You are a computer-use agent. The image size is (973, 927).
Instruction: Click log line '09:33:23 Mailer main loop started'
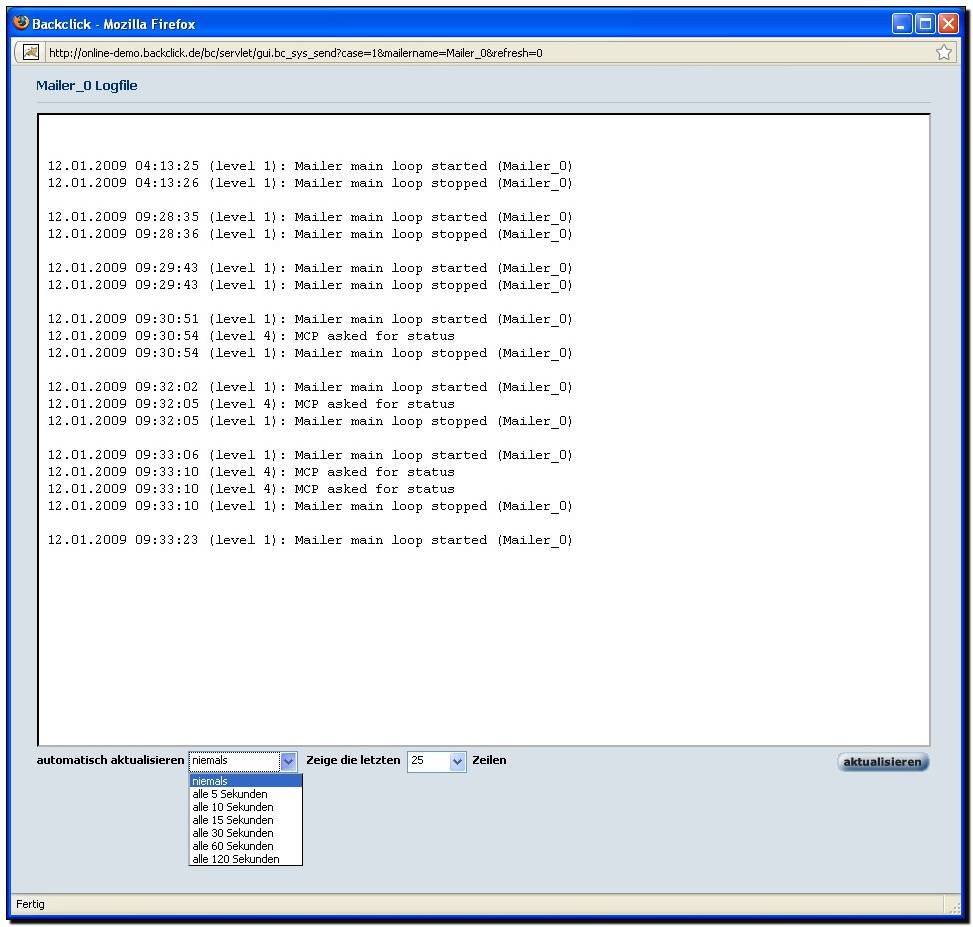tap(310, 540)
